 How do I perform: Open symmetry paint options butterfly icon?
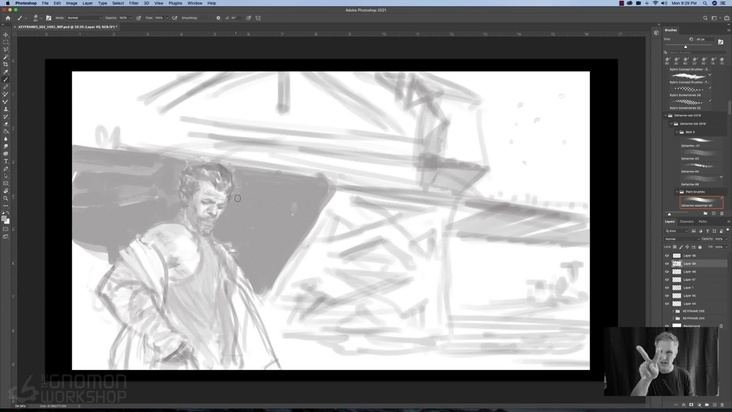[258, 18]
